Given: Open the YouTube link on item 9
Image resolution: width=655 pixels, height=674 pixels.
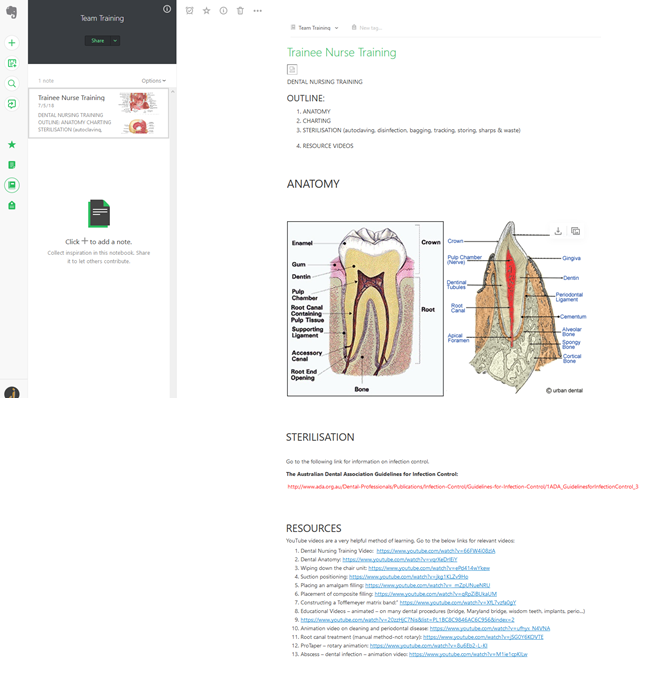Looking at the screenshot, I should [x=407, y=619].
